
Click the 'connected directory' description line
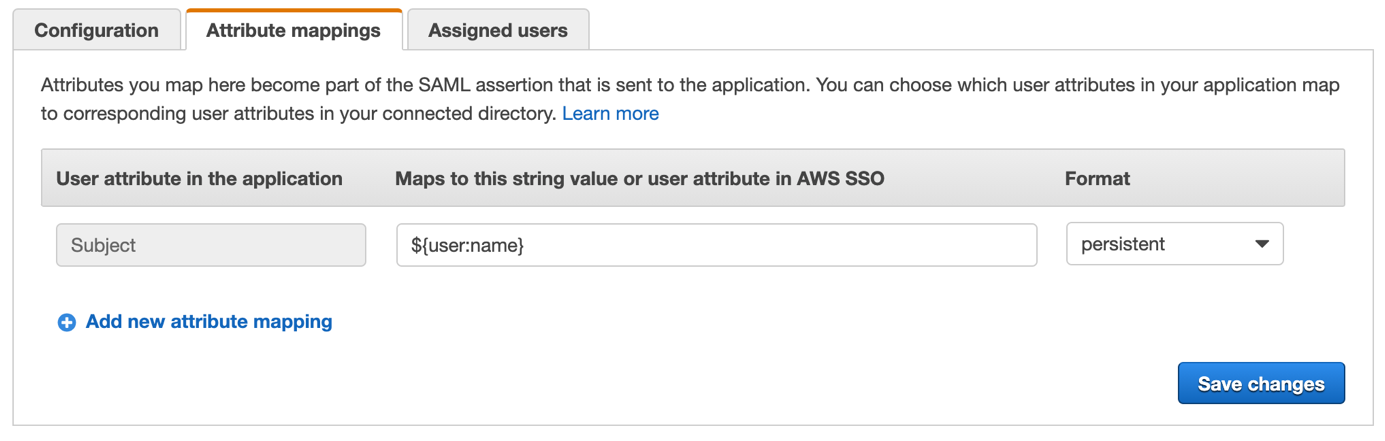(298, 113)
